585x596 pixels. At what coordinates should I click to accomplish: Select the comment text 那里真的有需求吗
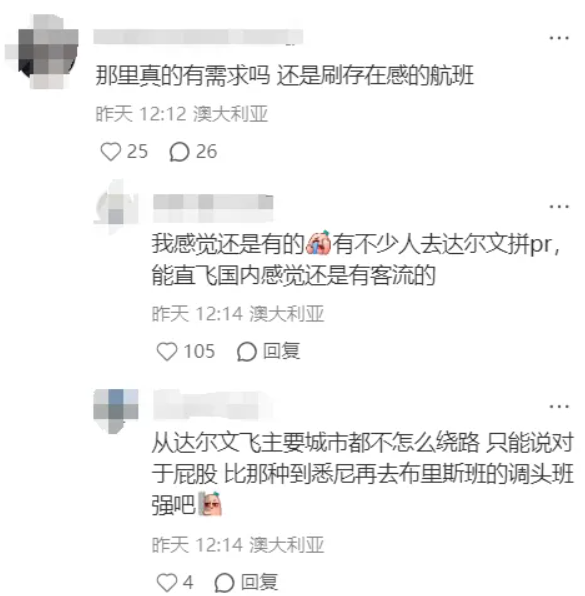click(x=182, y=75)
